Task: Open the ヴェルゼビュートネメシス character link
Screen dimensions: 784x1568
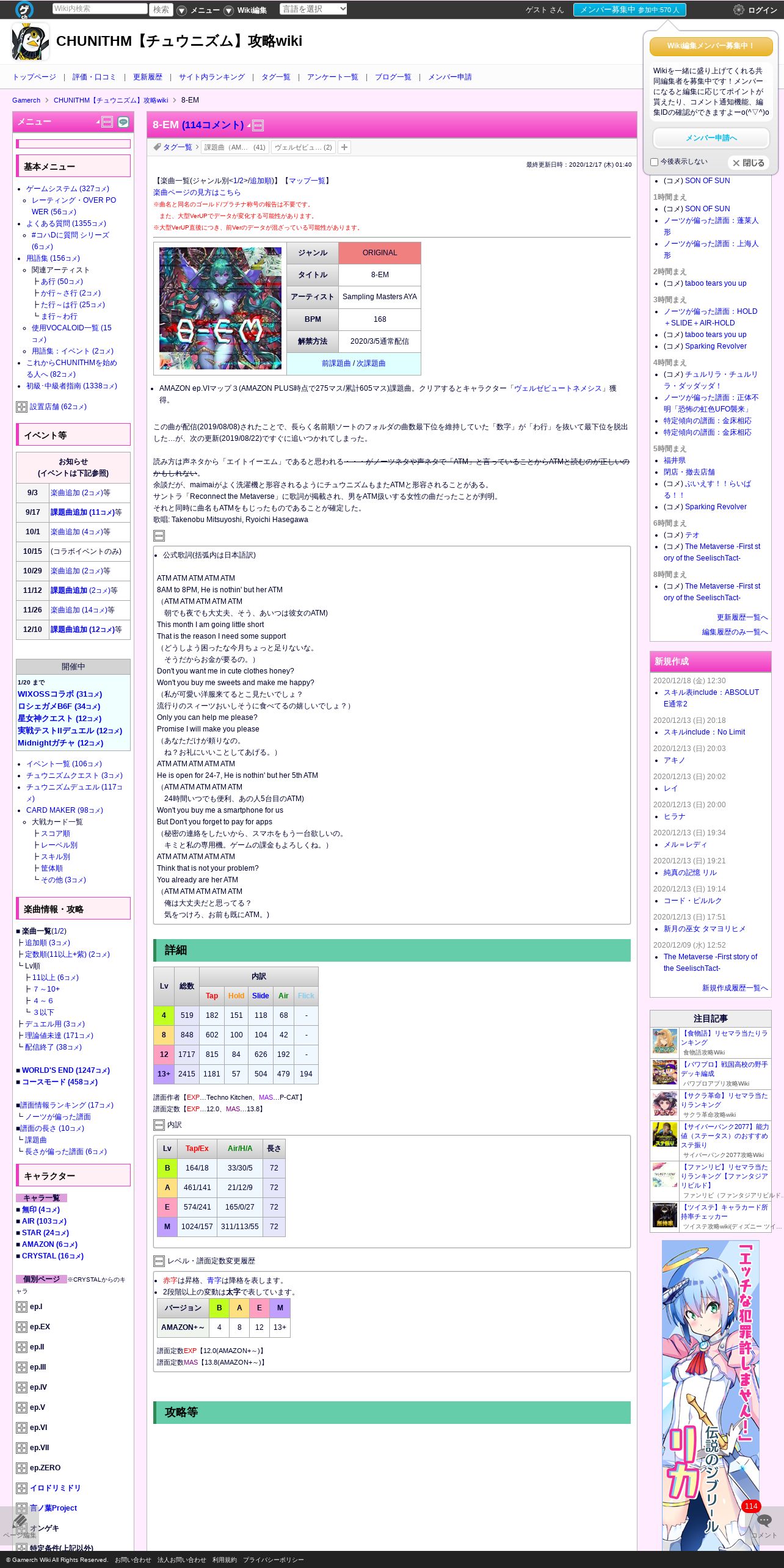Action: pos(558,388)
